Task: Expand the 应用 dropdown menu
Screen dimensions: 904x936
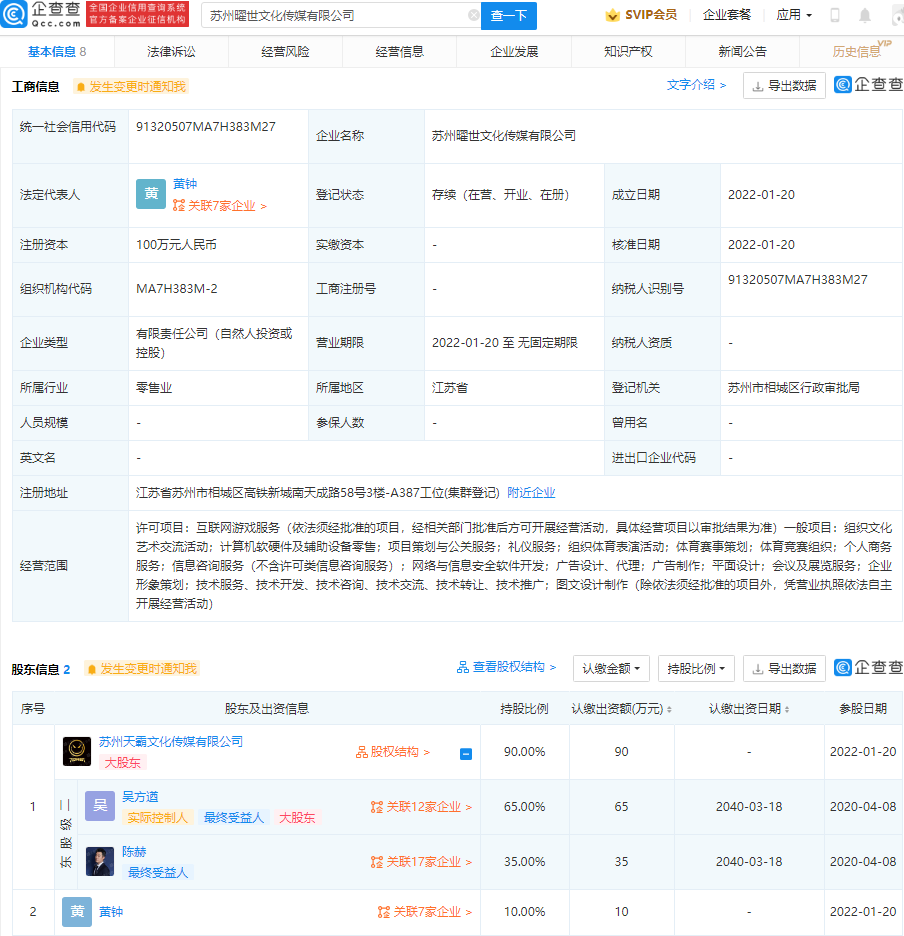Action: point(794,15)
